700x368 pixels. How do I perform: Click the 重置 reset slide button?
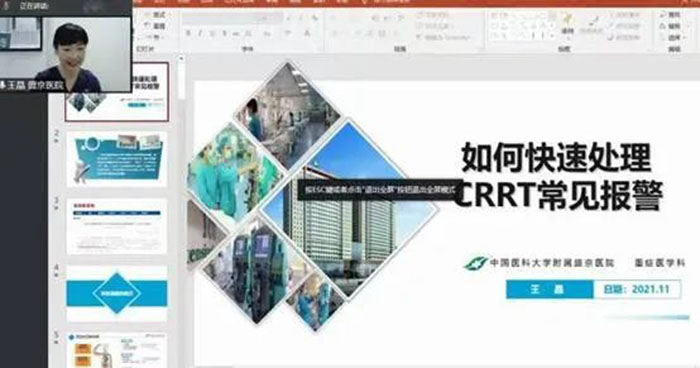156,26
